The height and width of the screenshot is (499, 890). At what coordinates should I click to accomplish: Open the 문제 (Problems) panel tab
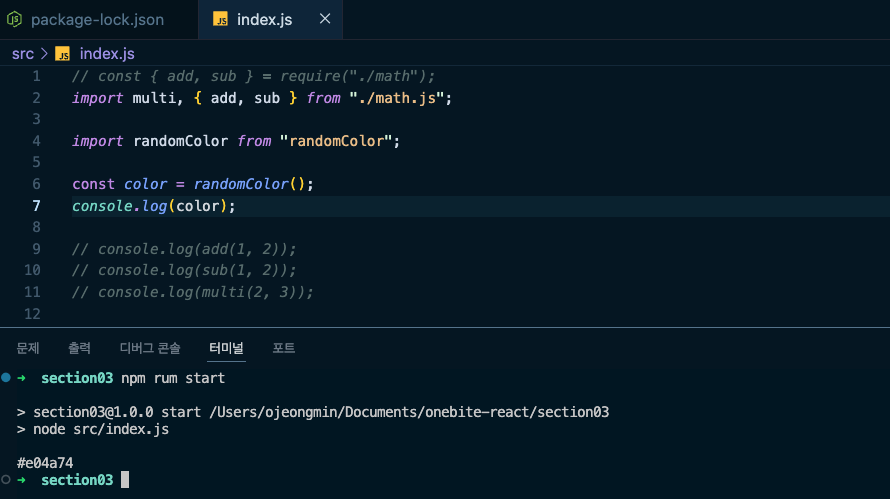pos(28,348)
